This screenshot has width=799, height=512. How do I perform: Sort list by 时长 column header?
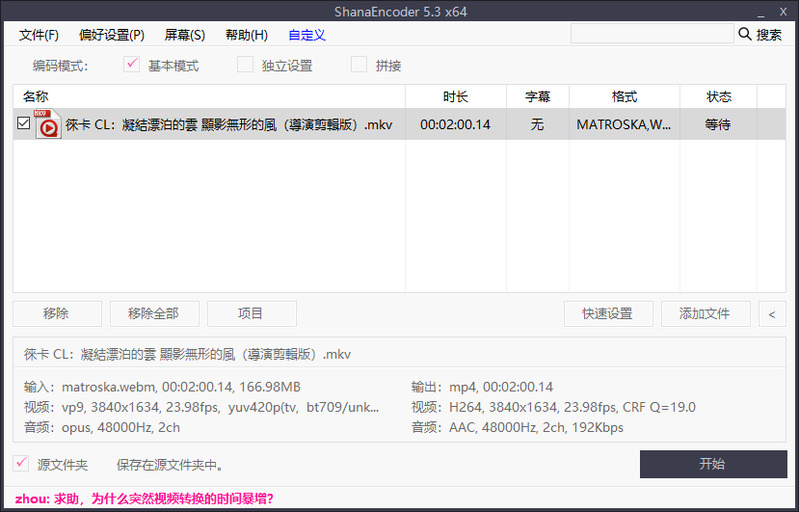coord(455,97)
